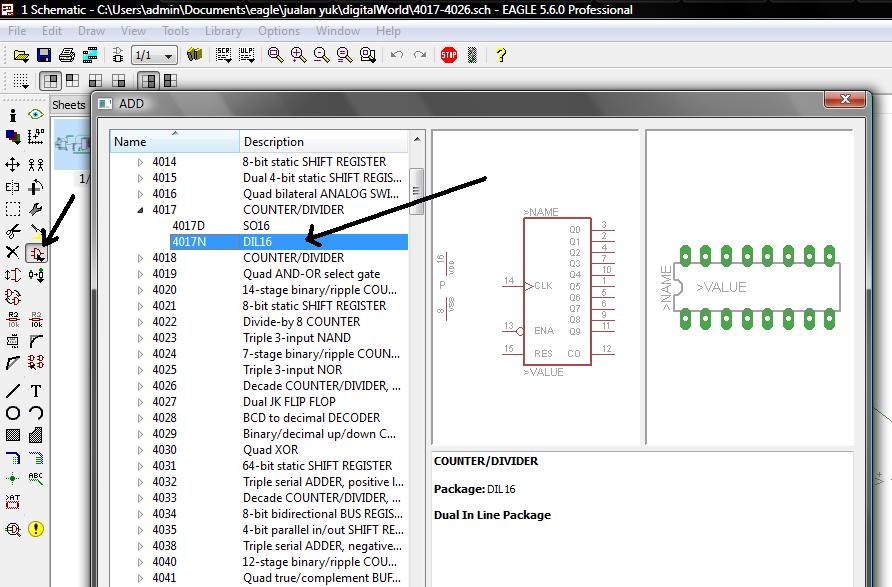The image size is (892, 587).
Task: Click the Save floppy disk icon
Action: pyautogui.click(x=43, y=55)
